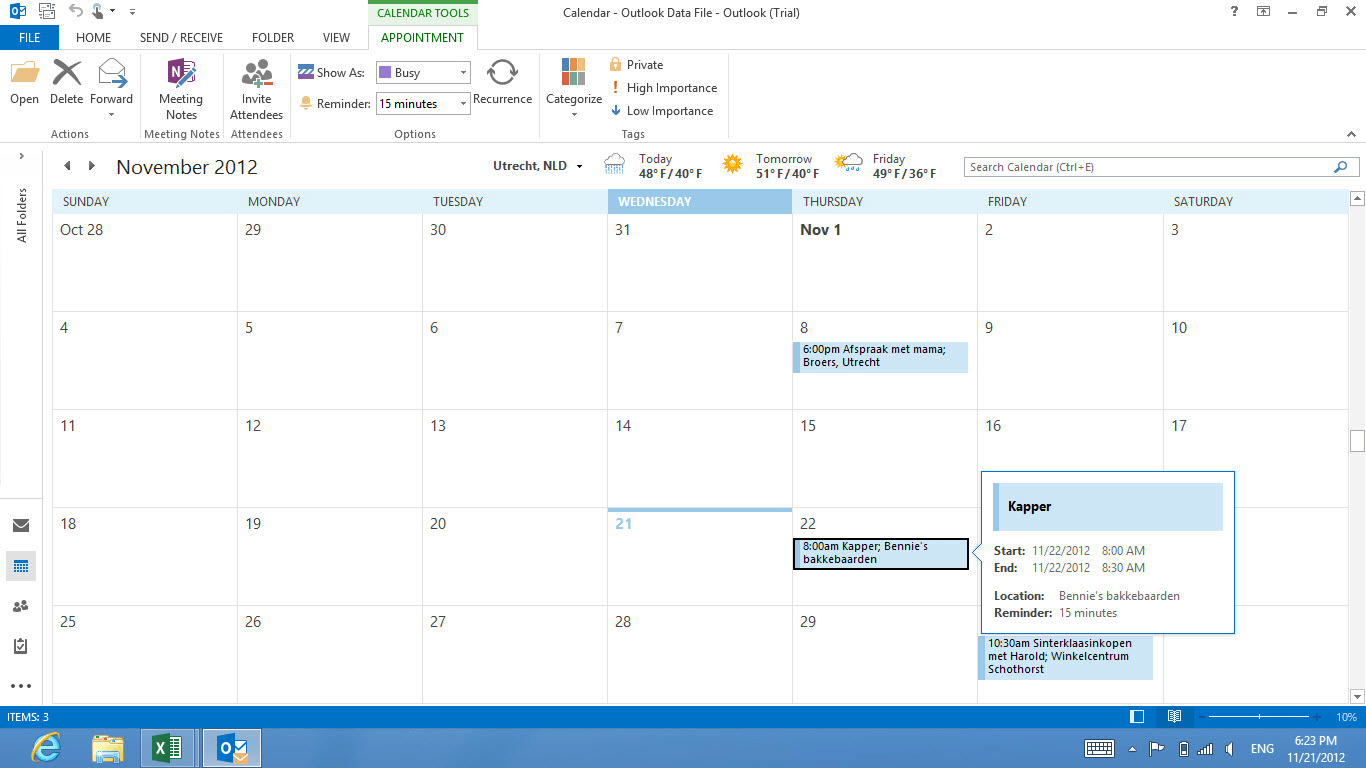Switch to Reading view in status bar

(1174, 717)
